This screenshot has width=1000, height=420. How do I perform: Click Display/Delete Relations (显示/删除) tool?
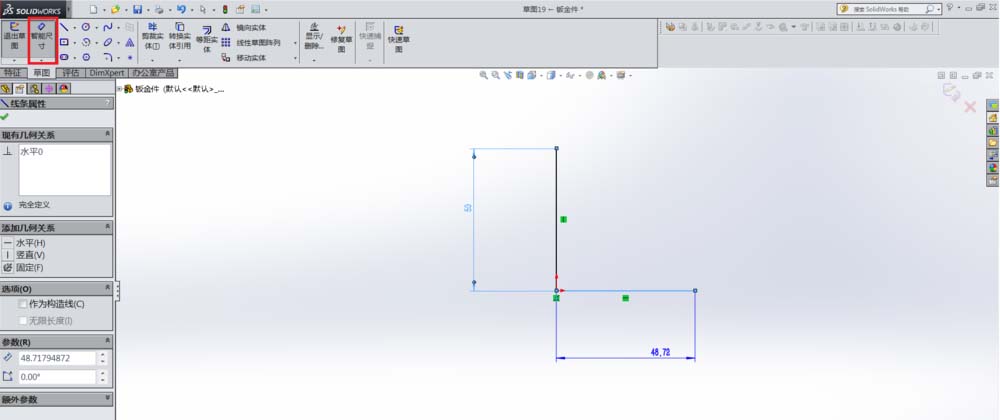314,37
